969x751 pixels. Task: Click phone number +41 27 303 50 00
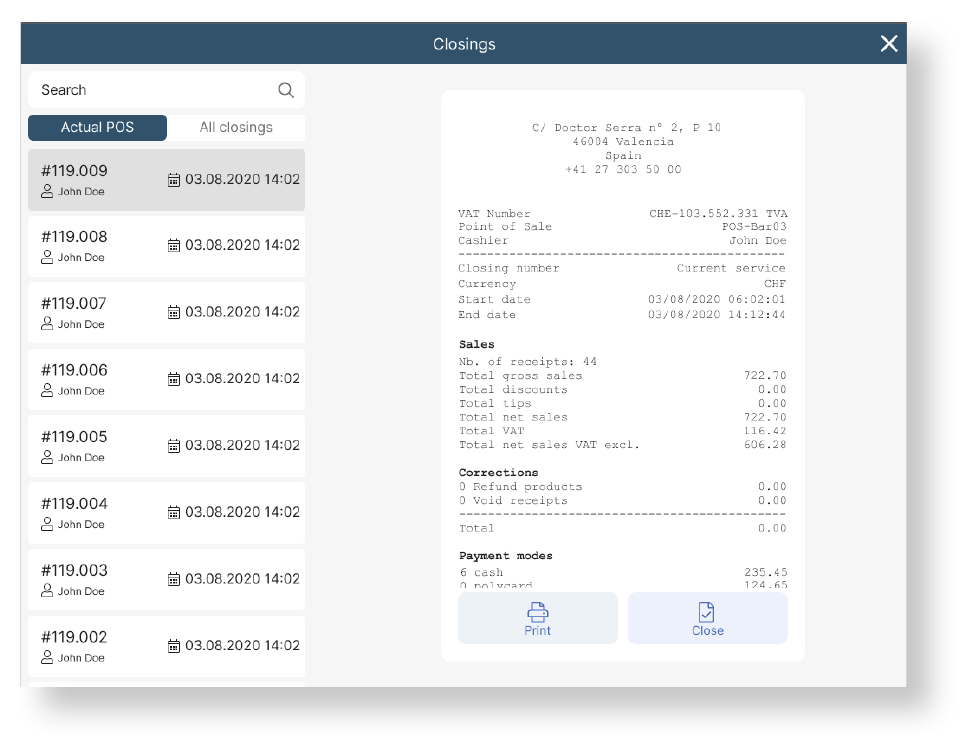pos(623,169)
